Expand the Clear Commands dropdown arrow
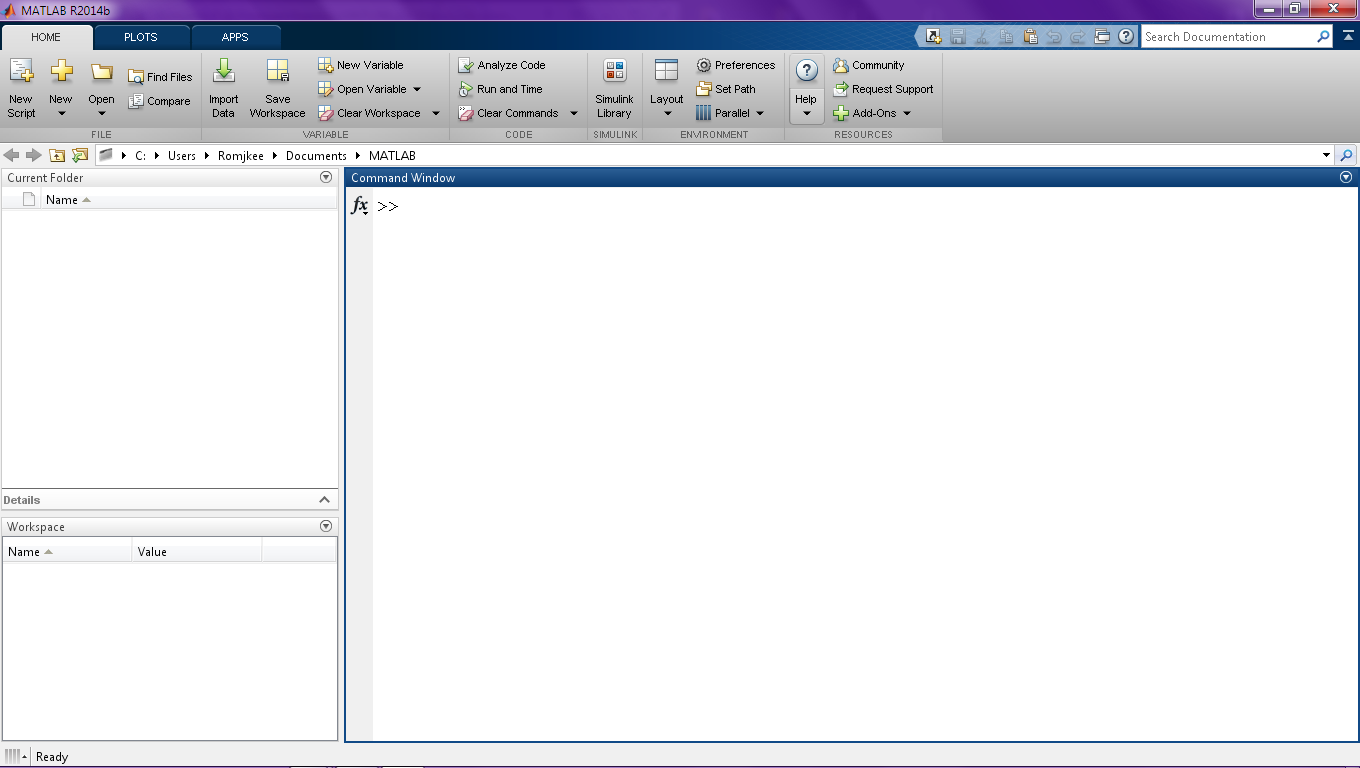This screenshot has width=1360, height=768. [574, 113]
